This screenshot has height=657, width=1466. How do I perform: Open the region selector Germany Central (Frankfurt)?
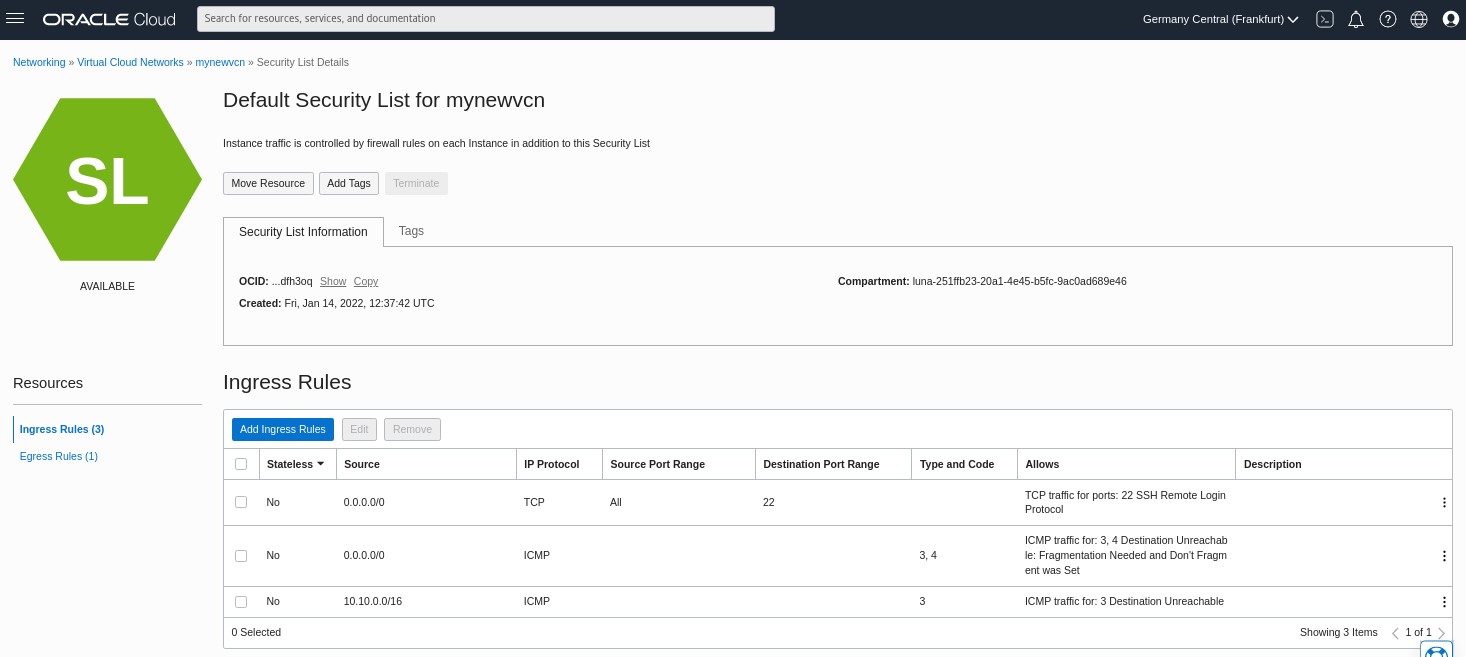(1220, 19)
